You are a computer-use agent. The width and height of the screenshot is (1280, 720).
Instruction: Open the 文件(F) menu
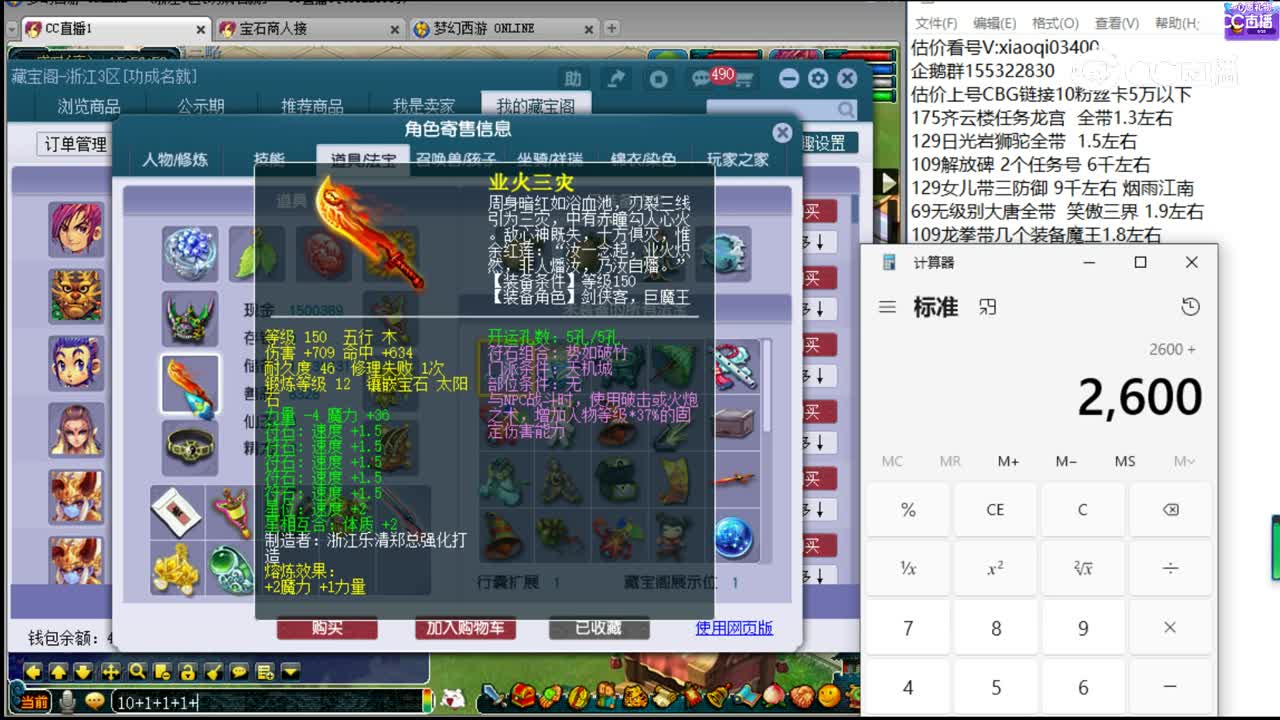tap(939, 22)
